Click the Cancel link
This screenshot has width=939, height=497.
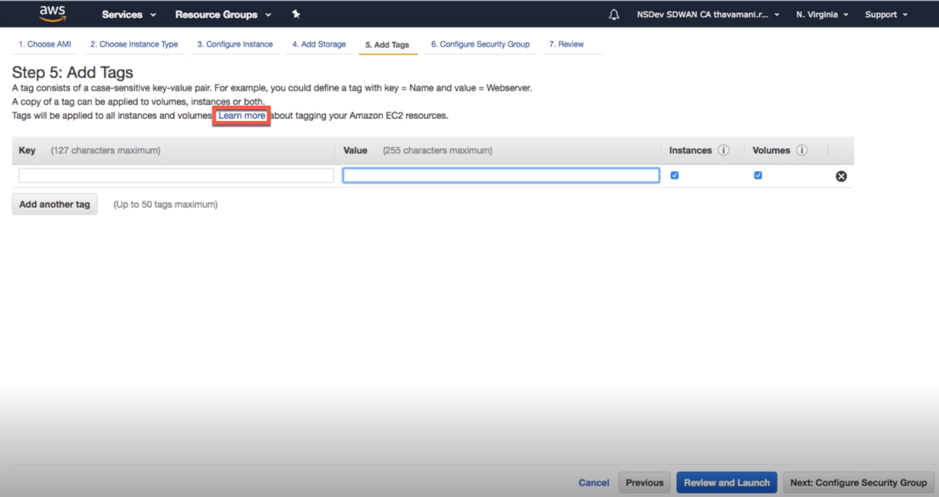[593, 483]
